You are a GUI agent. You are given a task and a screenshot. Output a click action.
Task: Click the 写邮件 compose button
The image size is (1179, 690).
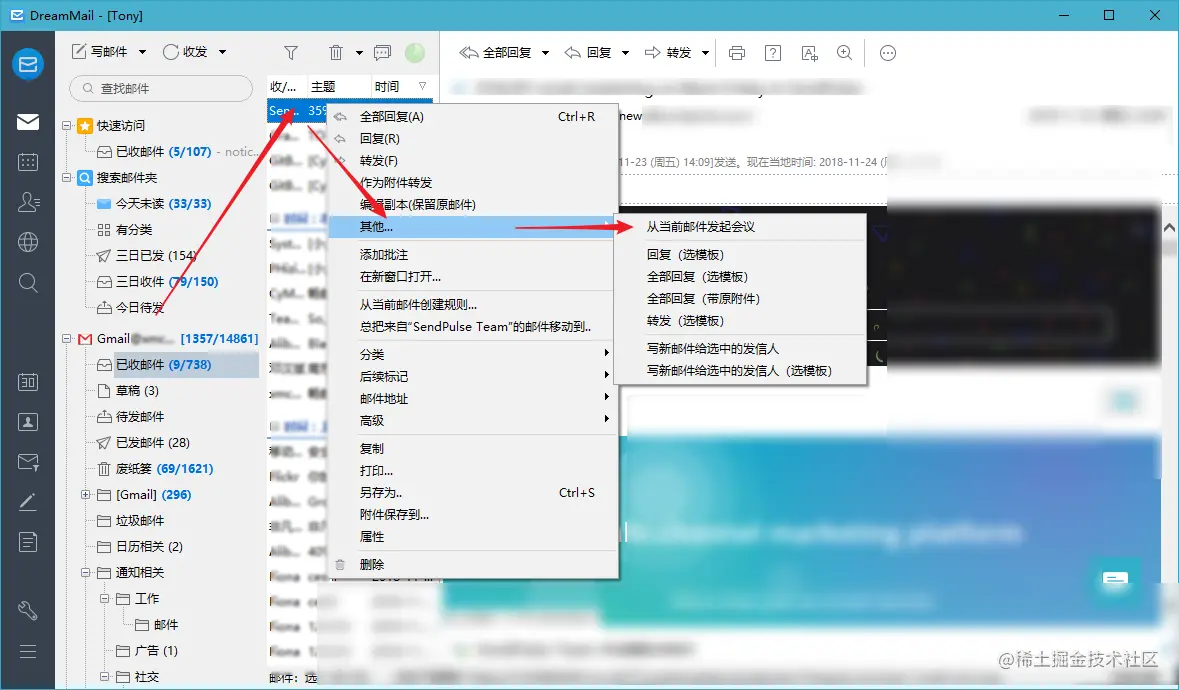click(100, 52)
